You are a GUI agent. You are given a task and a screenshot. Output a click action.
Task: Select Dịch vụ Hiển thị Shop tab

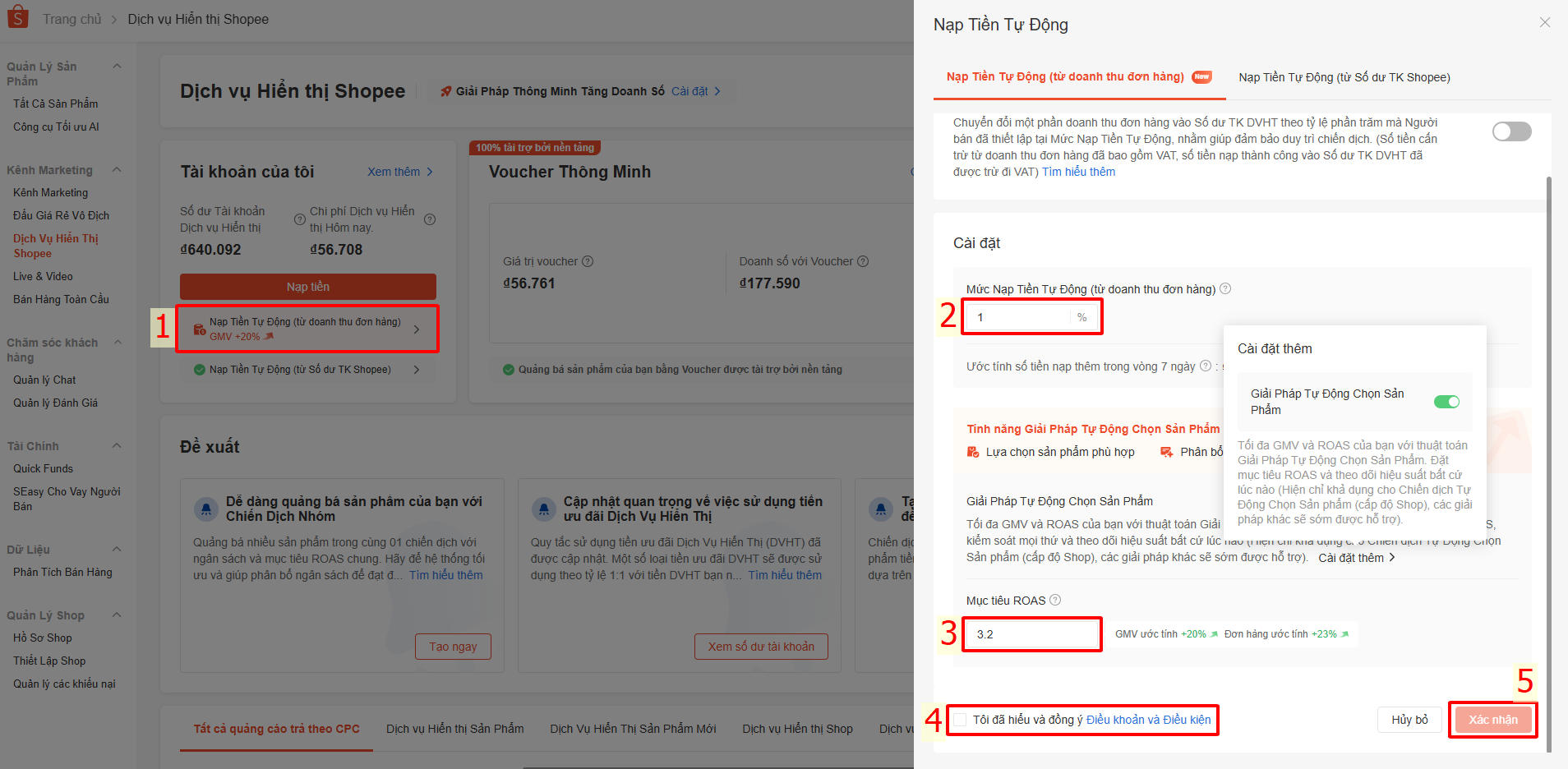[x=797, y=729]
